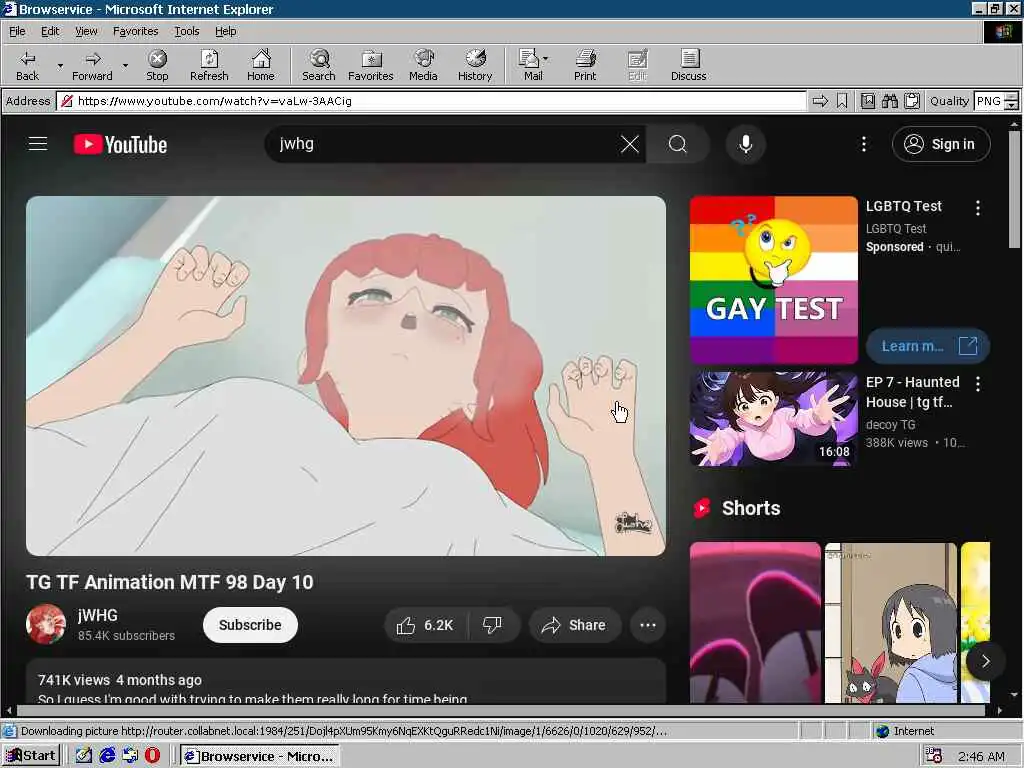Viewport: 1024px width, 768px height.
Task: Subscribe to the jWHG channel
Action: coord(250,625)
